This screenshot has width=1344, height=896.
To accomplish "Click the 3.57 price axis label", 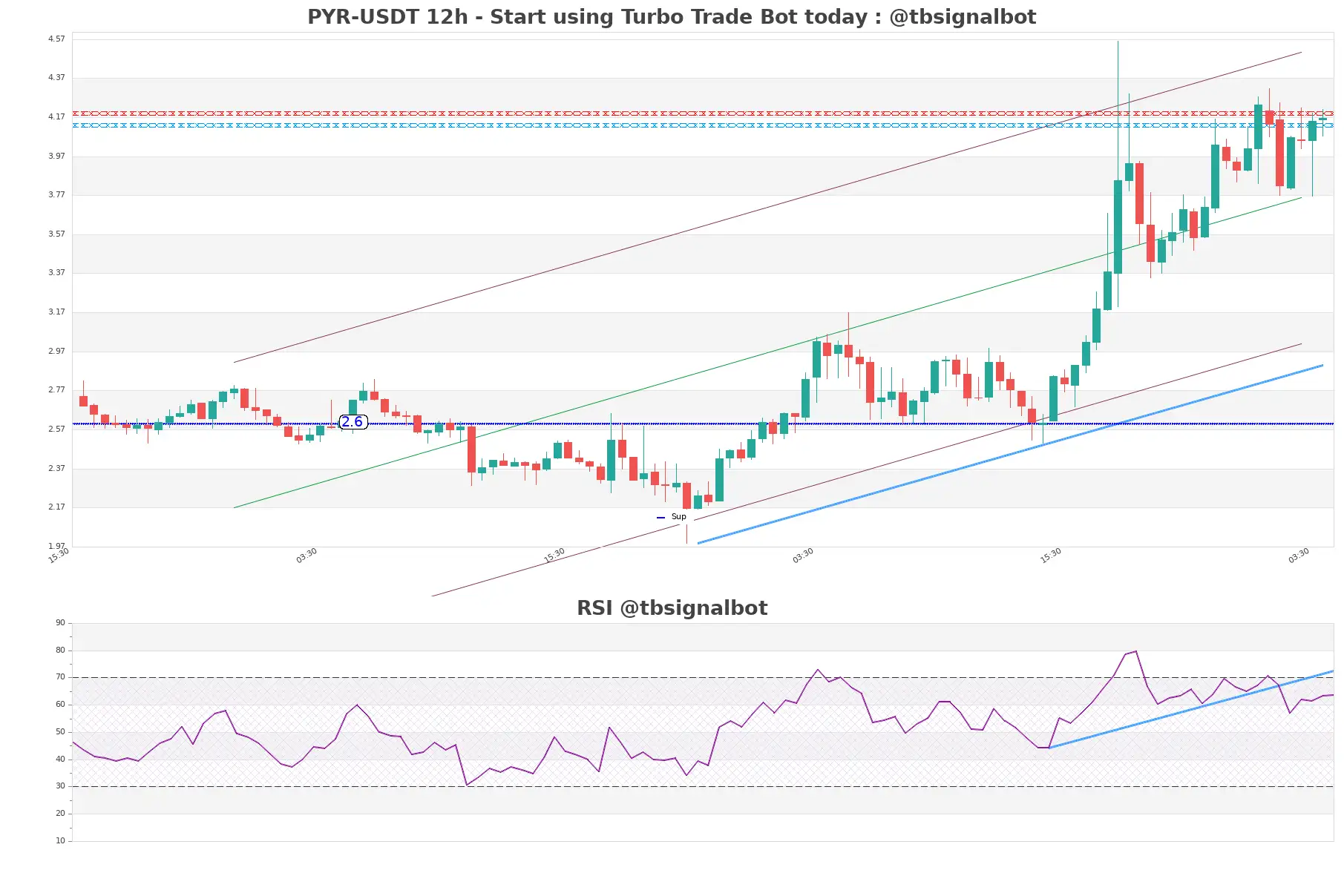I will (56, 234).
